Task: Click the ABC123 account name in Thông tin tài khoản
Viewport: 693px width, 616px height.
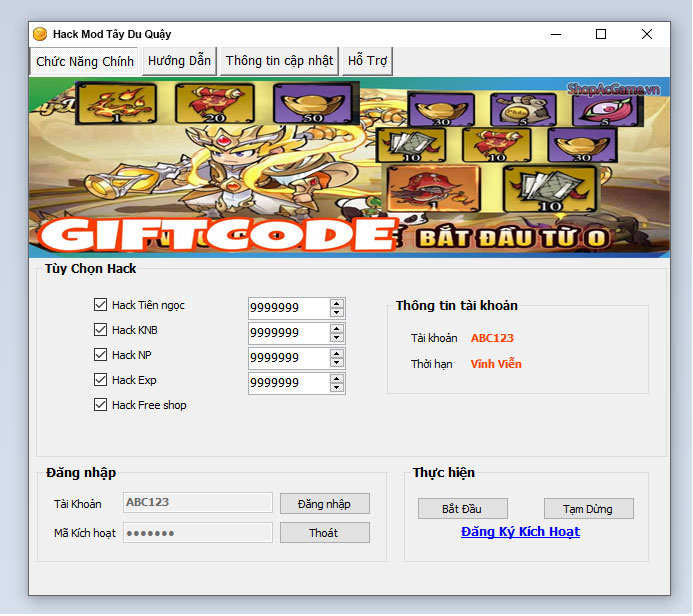Action: coord(492,338)
